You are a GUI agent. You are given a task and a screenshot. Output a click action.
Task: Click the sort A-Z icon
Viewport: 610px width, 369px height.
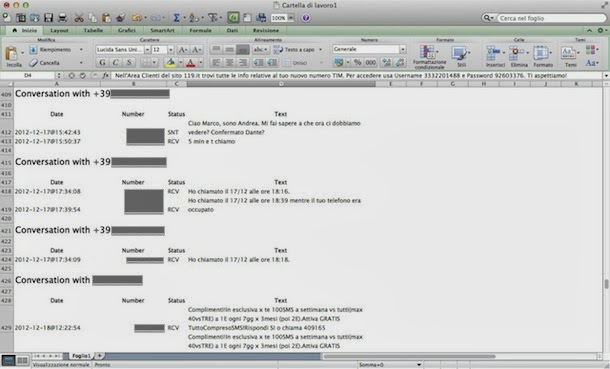[193, 17]
